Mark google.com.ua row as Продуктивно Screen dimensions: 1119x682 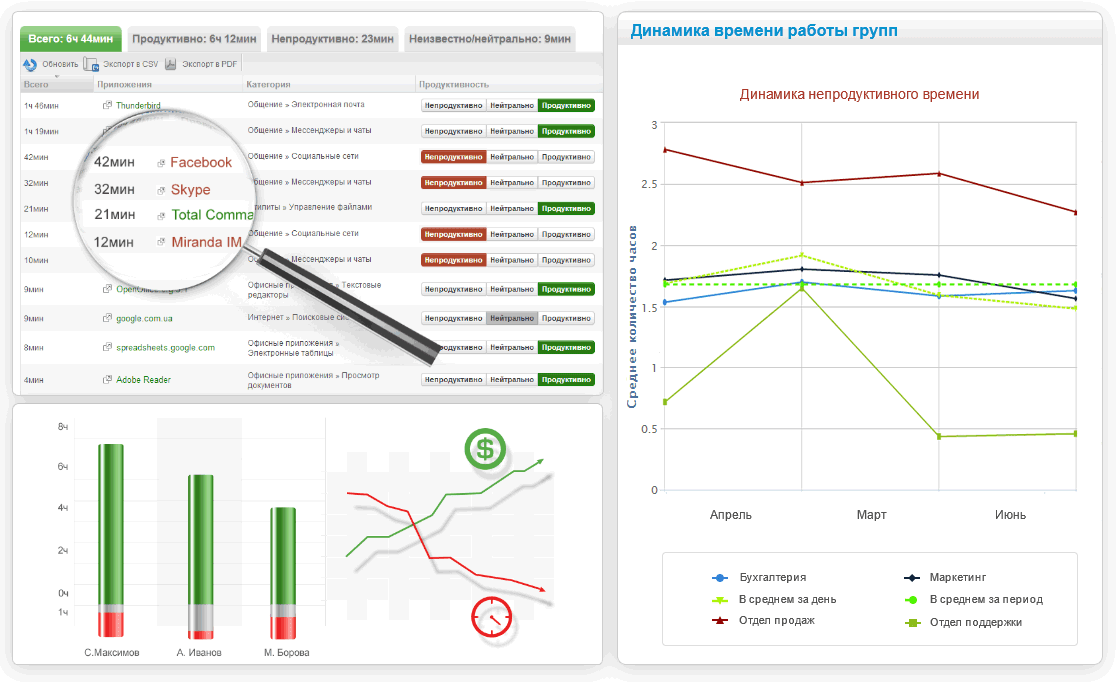point(567,318)
